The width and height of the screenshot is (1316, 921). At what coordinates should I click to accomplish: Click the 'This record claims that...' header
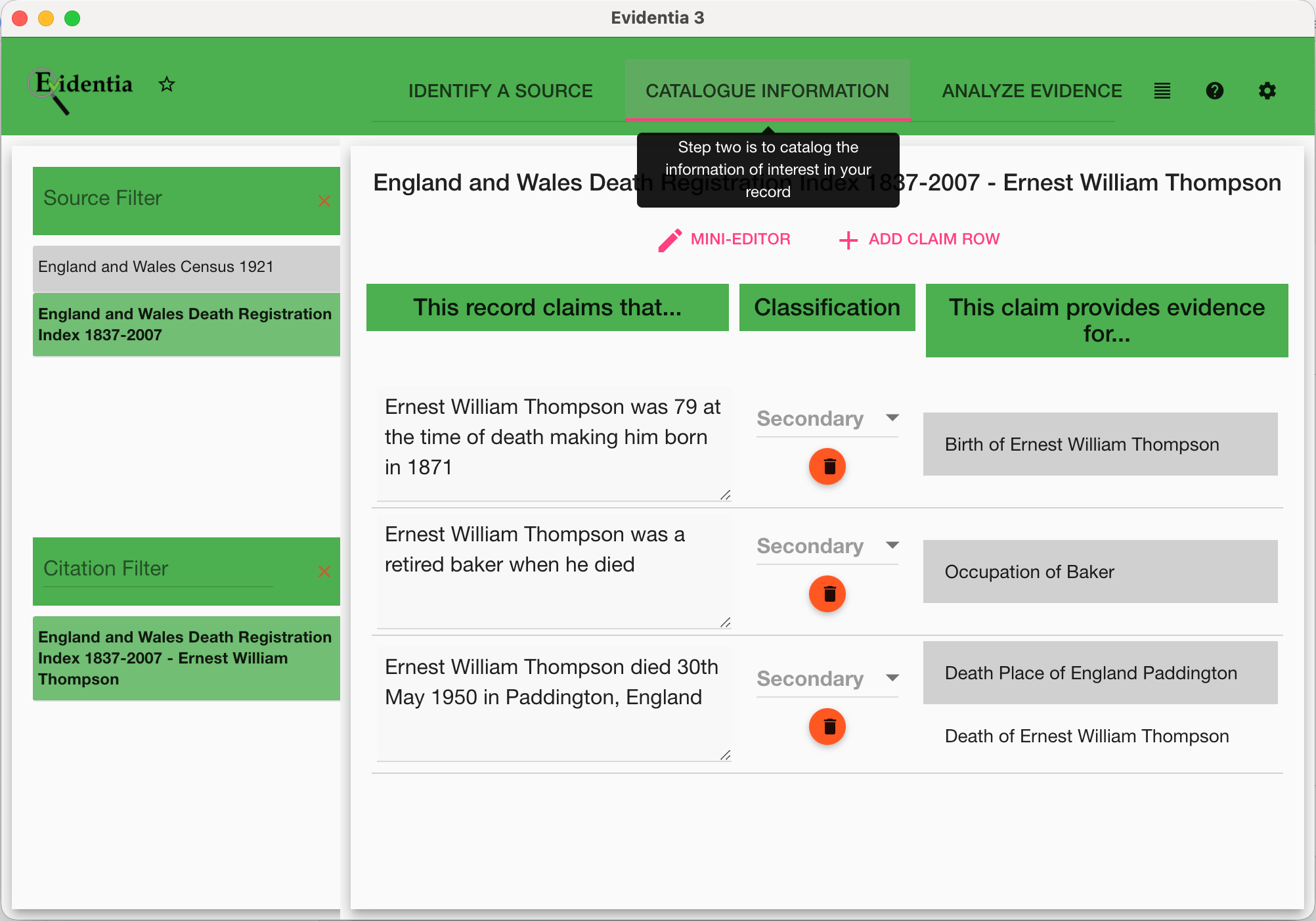click(548, 307)
